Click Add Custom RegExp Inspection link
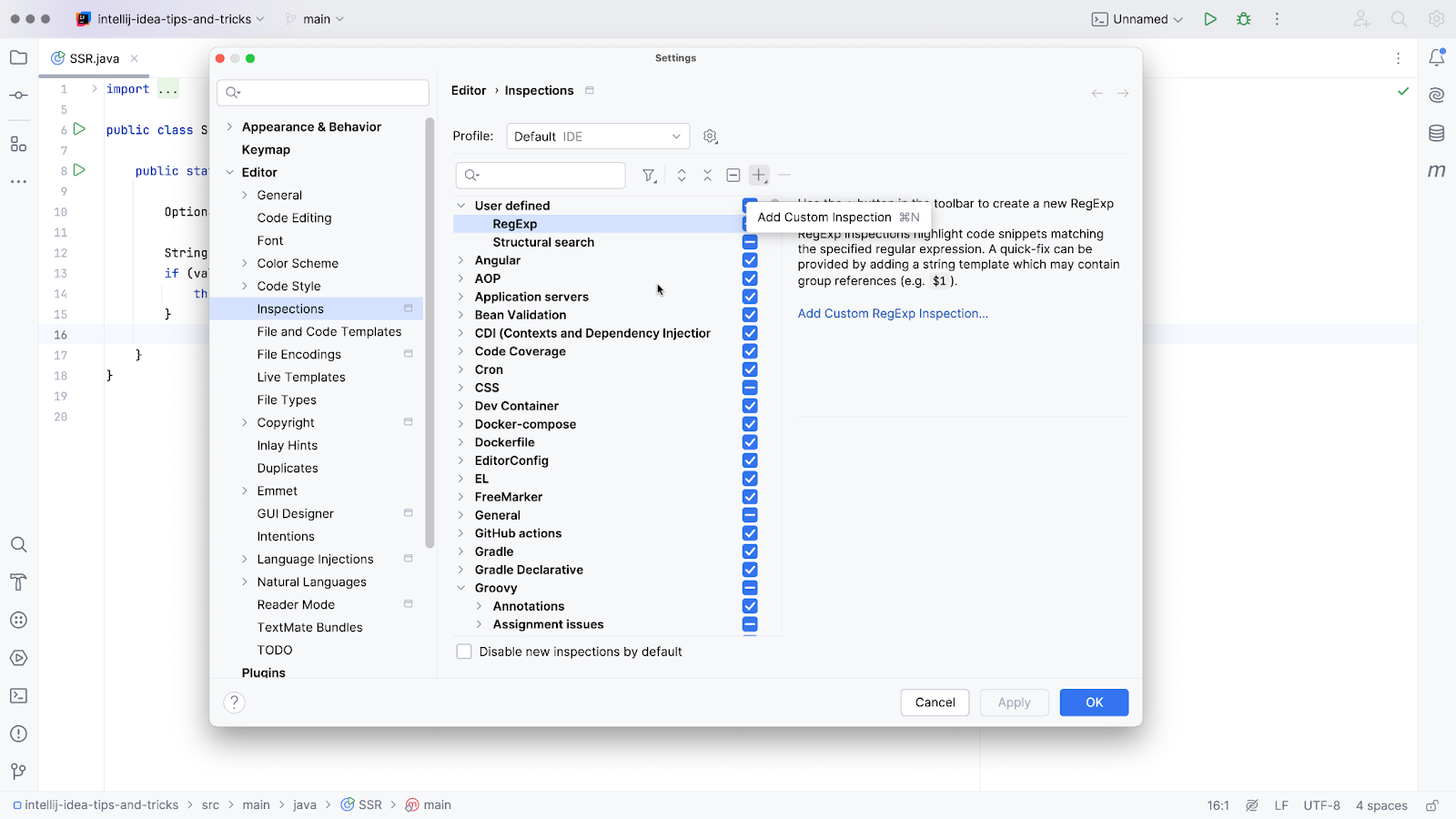Viewport: 1456px width, 819px height. click(893, 313)
